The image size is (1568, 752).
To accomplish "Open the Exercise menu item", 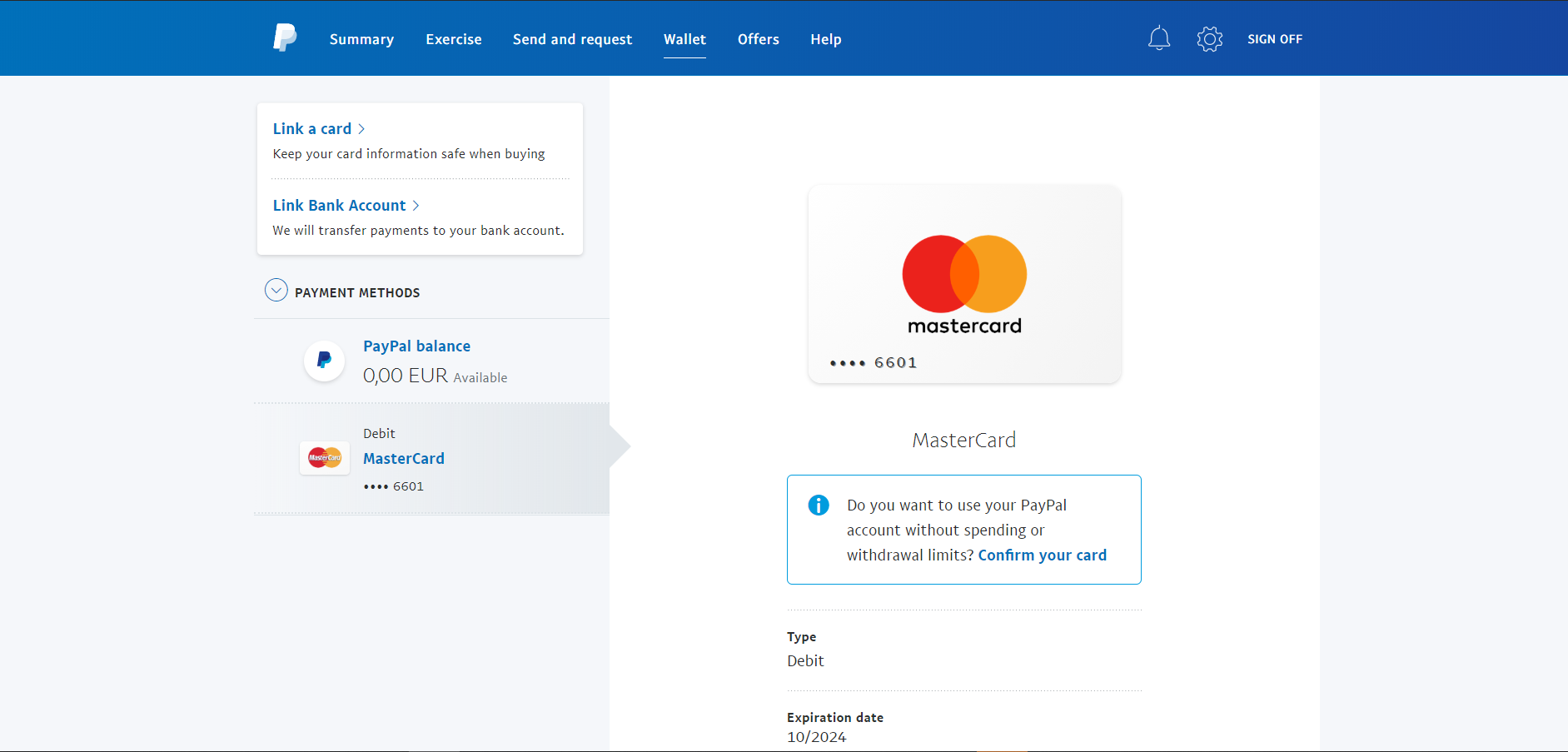I will (x=453, y=39).
